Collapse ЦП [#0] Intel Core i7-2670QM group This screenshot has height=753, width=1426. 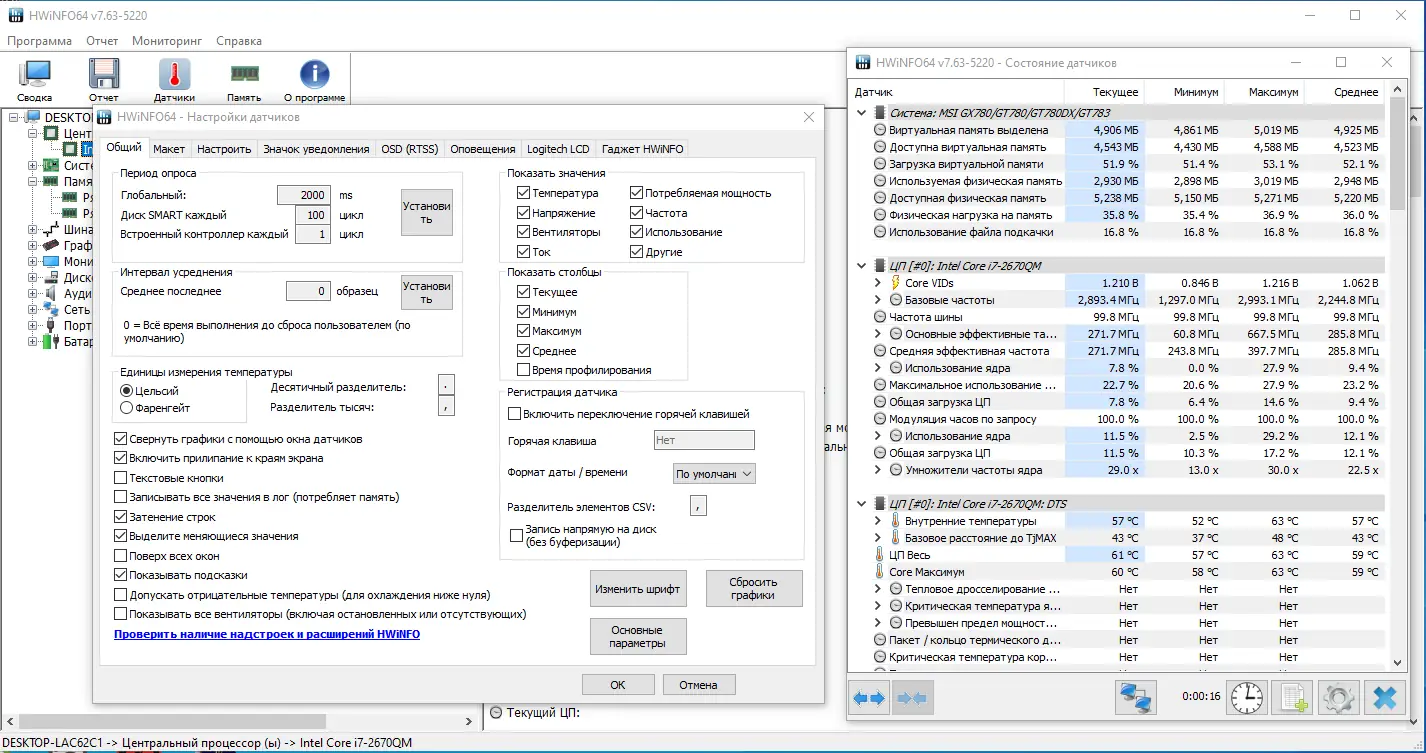(862, 266)
